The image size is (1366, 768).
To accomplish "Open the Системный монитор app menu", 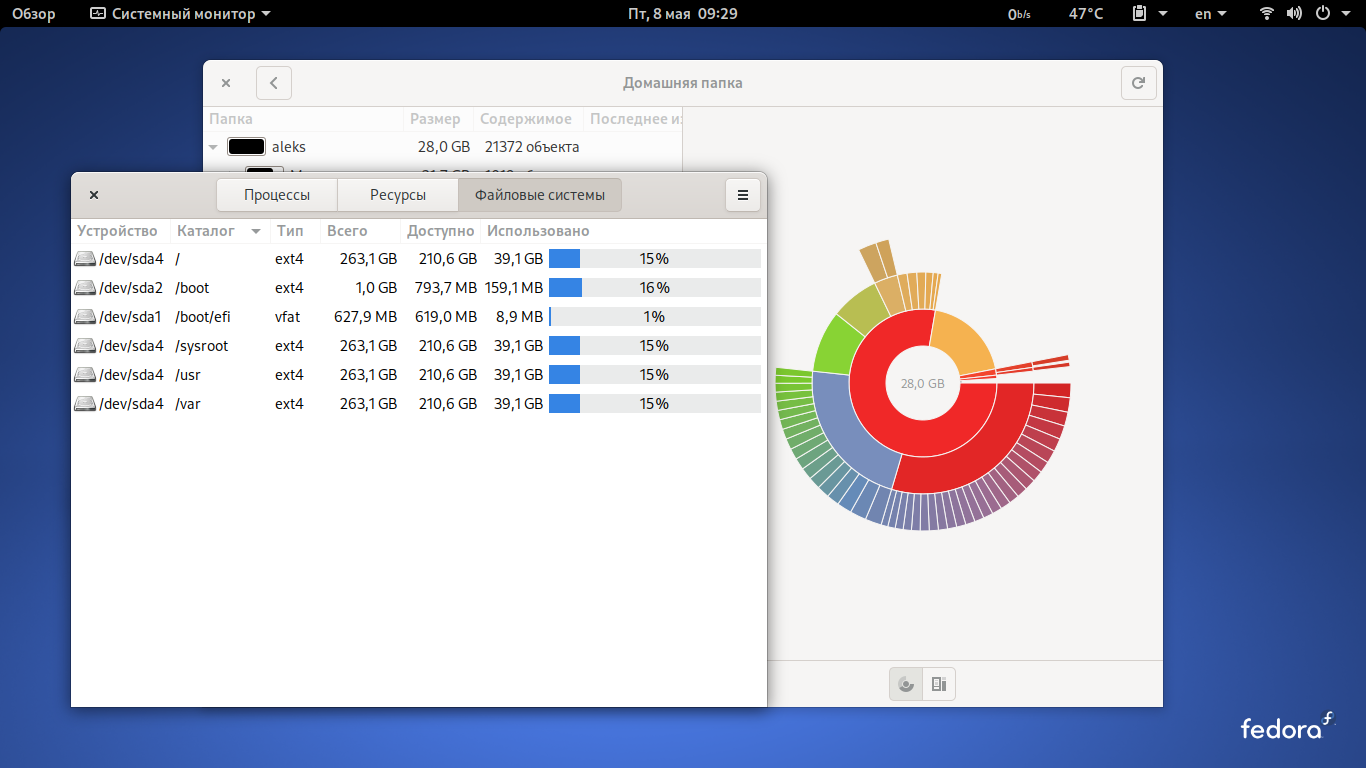I will click(x=180, y=14).
